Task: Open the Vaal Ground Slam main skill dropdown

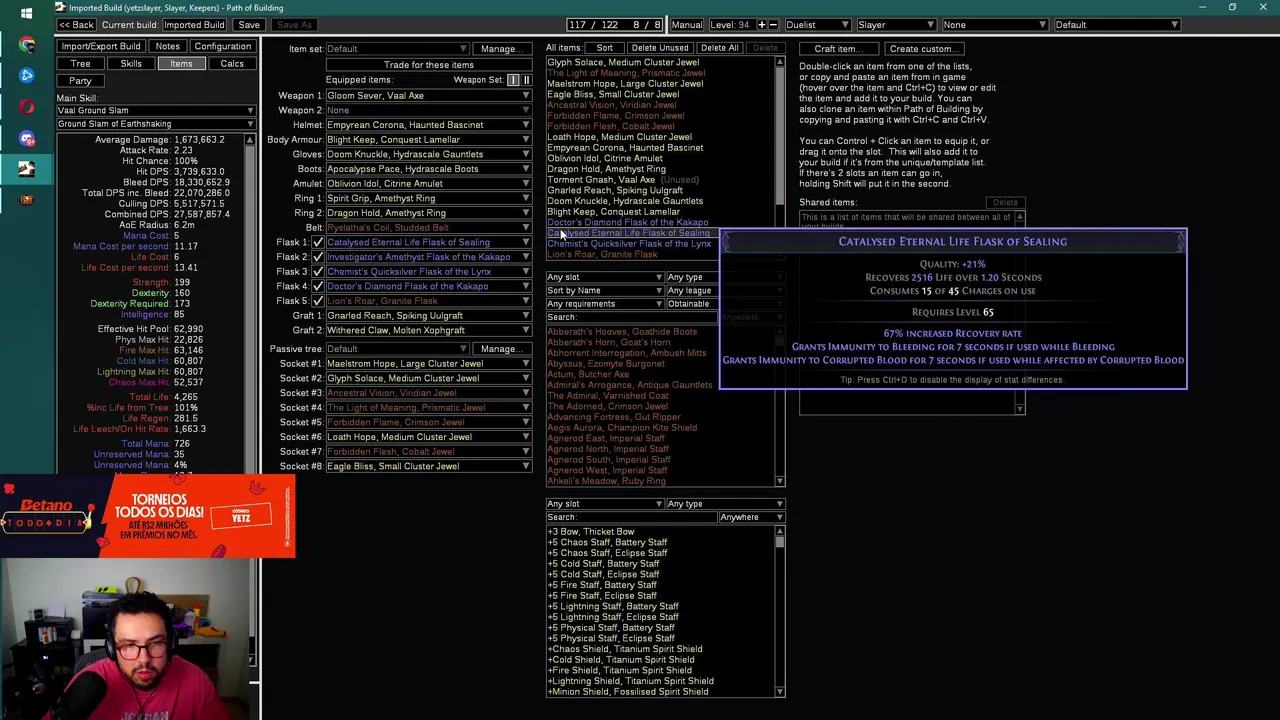Action: [x=155, y=110]
